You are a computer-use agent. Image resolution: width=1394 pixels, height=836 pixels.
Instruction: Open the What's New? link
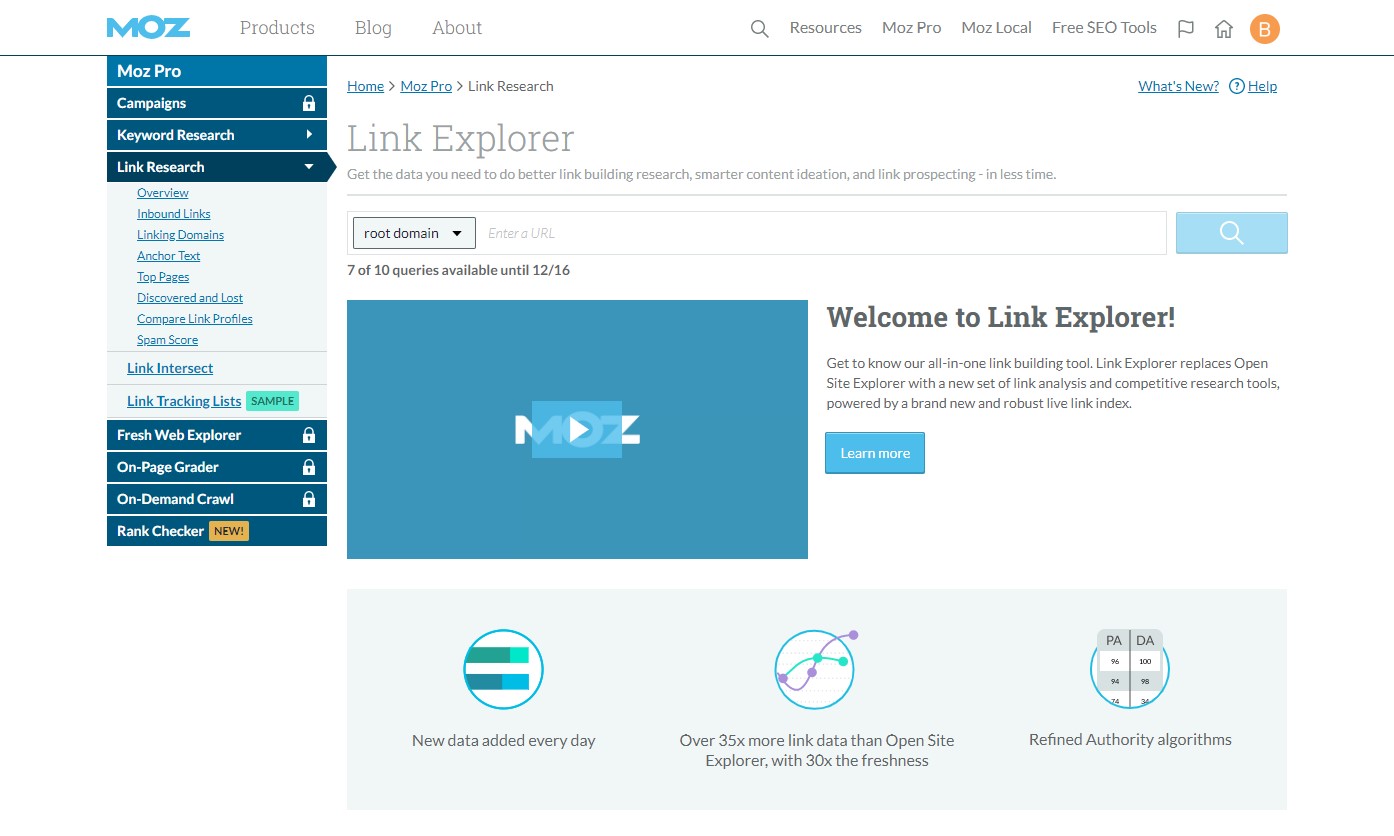pos(1178,86)
